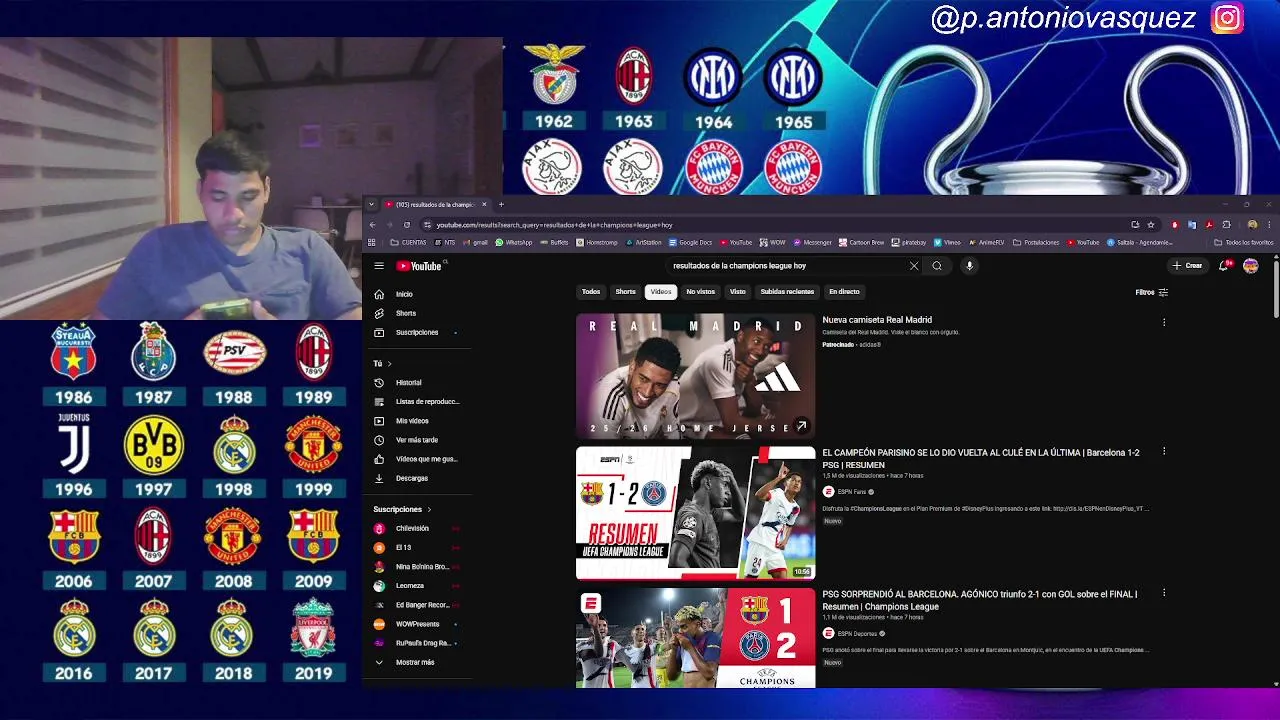Select the En directo chip
The height and width of the screenshot is (720, 1280).
point(844,292)
